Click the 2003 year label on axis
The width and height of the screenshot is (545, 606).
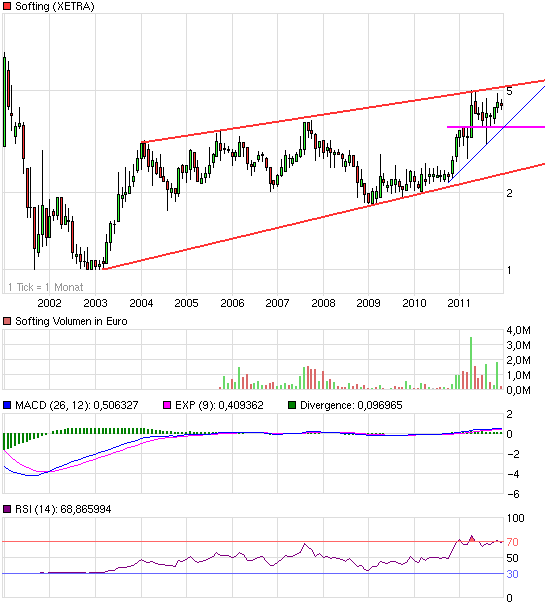95,303
